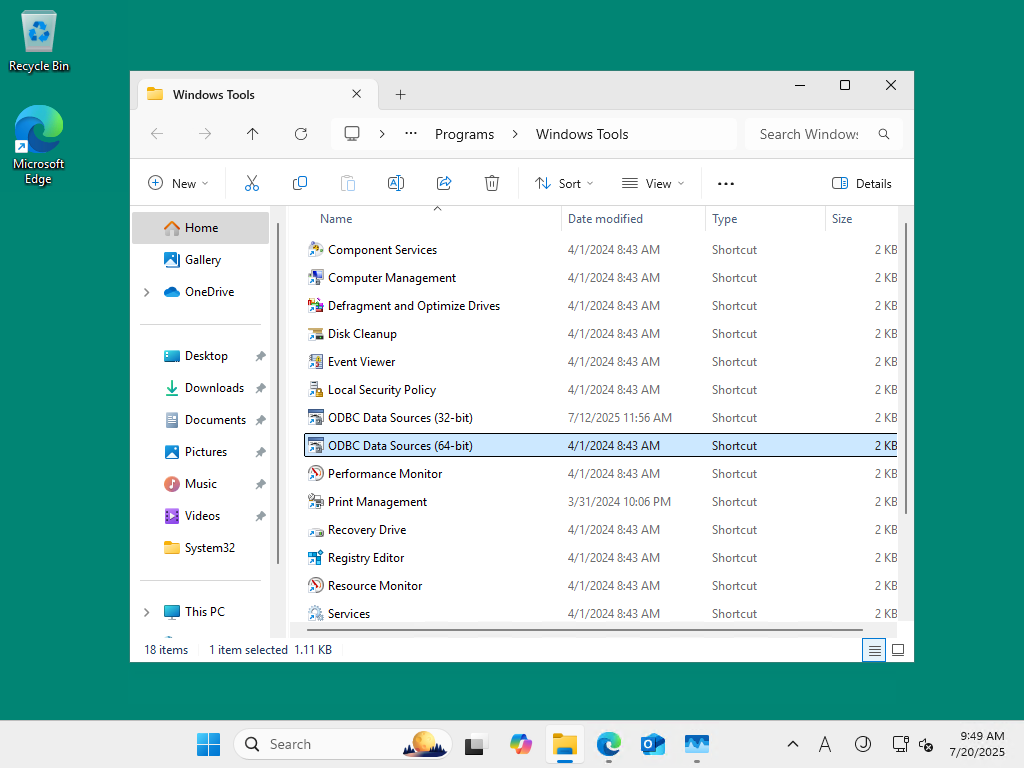Click the Cut scissors icon
The width and height of the screenshot is (1024, 768).
251,184
